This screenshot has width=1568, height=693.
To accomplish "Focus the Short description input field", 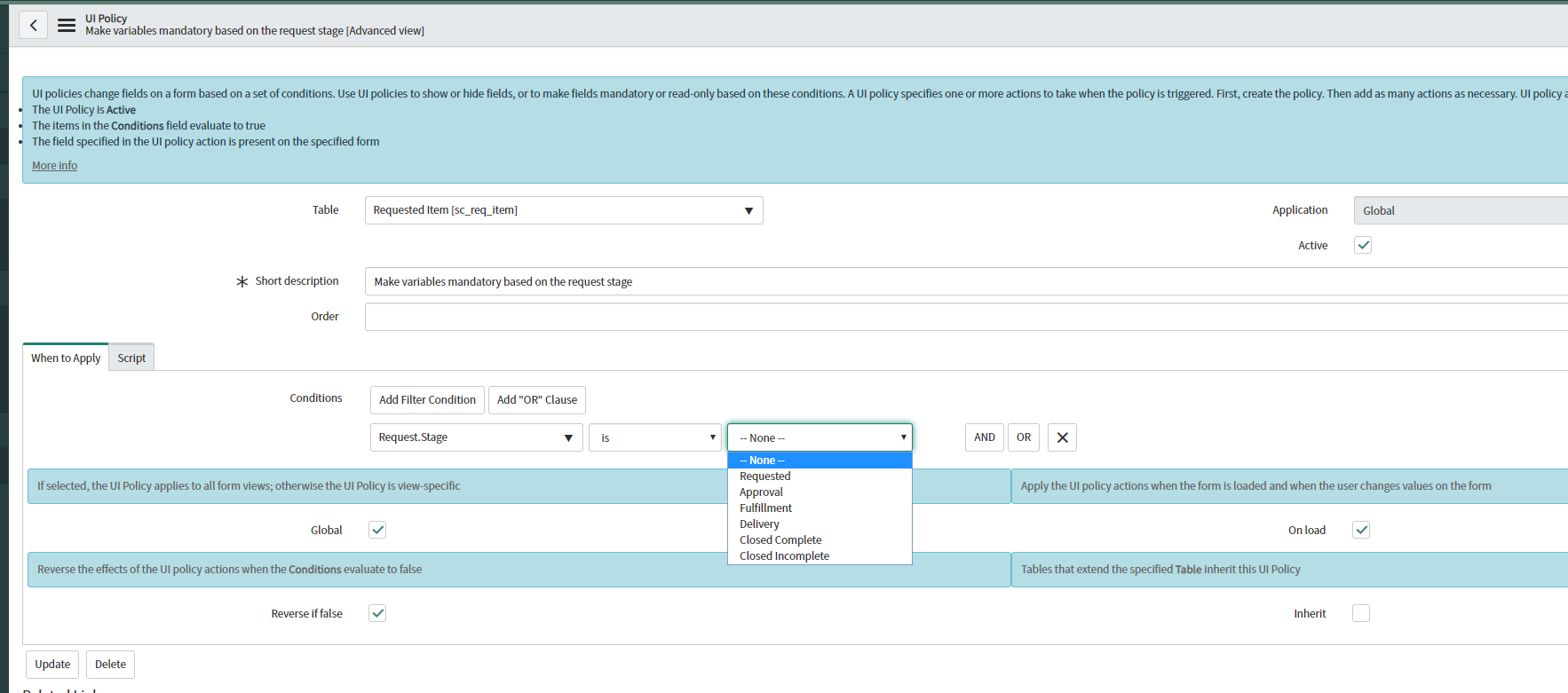I will (x=966, y=281).
